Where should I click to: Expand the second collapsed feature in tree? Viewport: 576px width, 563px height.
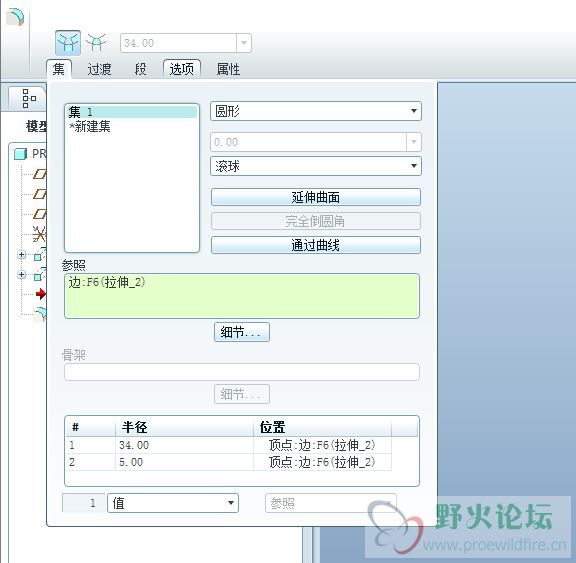click(22, 274)
